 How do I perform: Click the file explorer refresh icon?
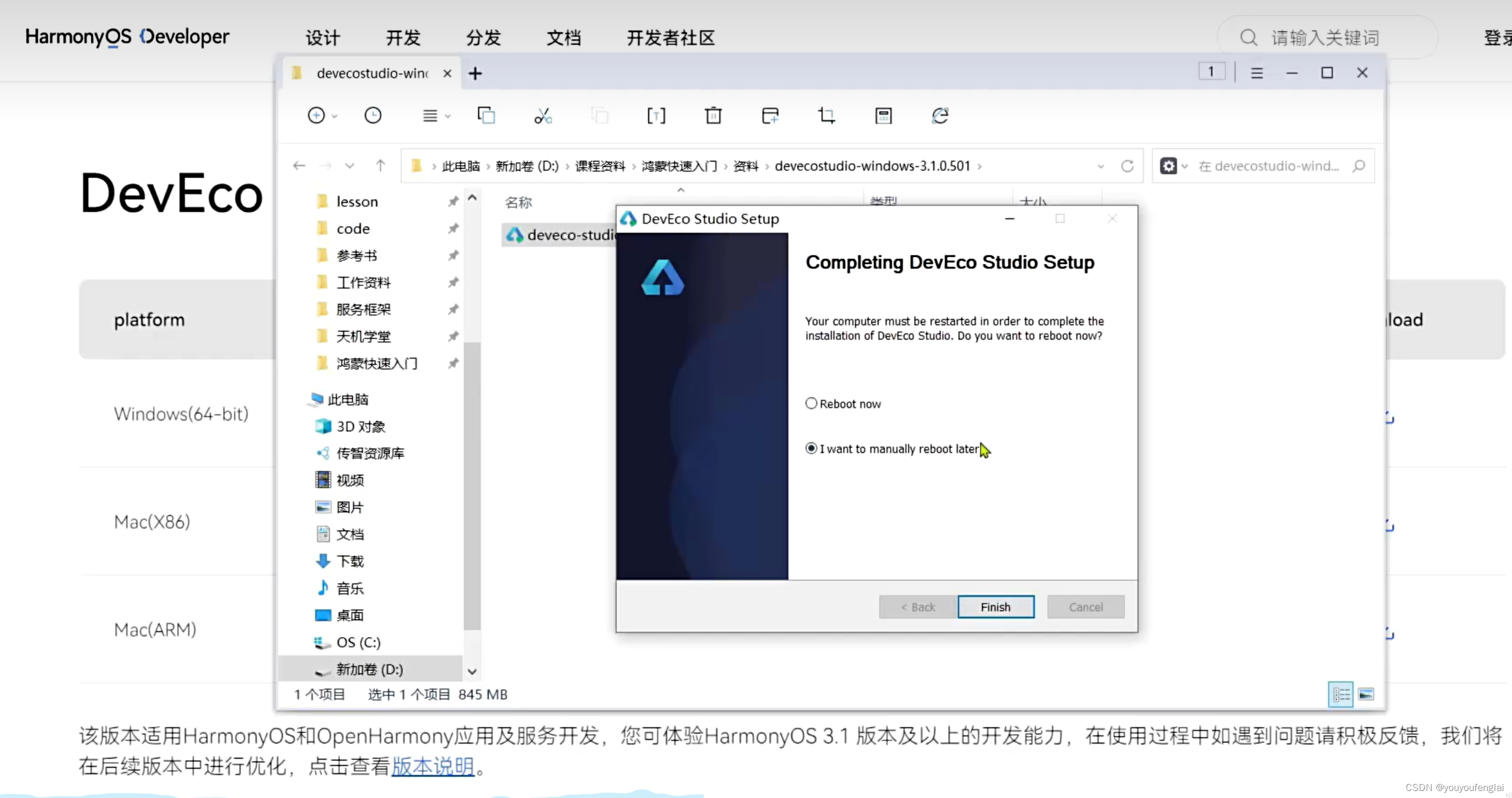pyautogui.click(x=1128, y=165)
